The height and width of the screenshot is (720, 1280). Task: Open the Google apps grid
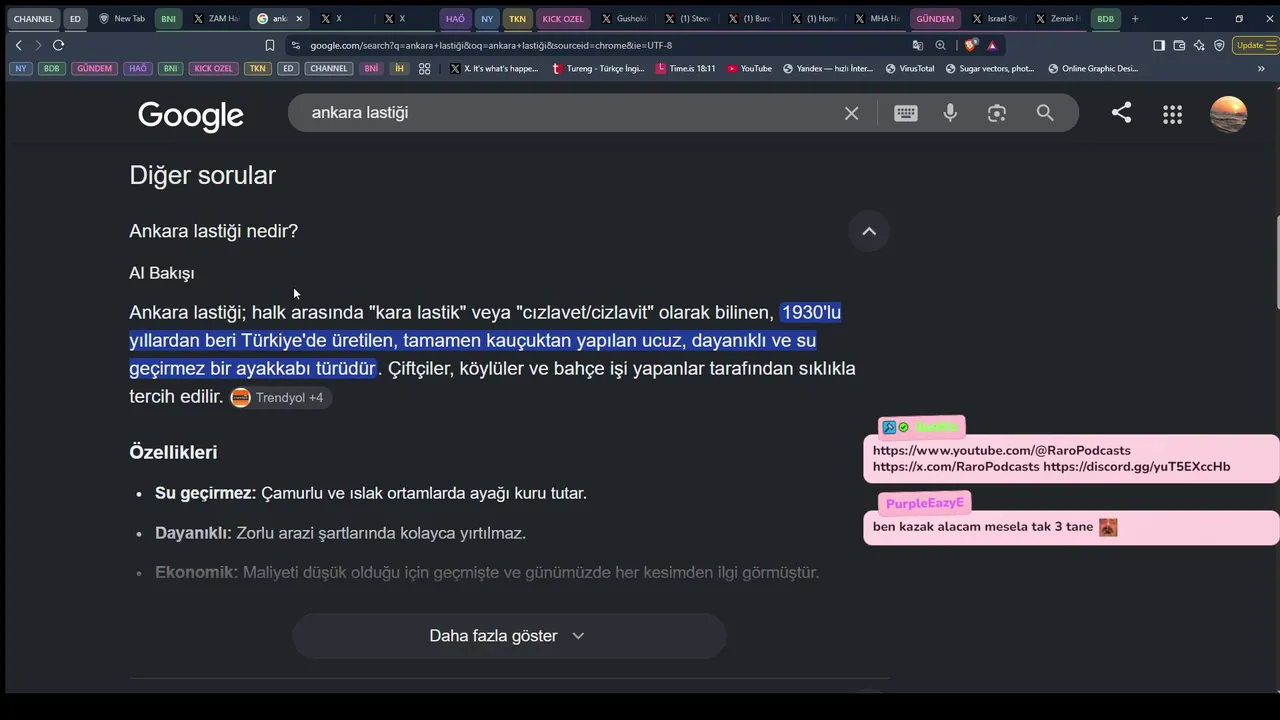[1173, 114]
